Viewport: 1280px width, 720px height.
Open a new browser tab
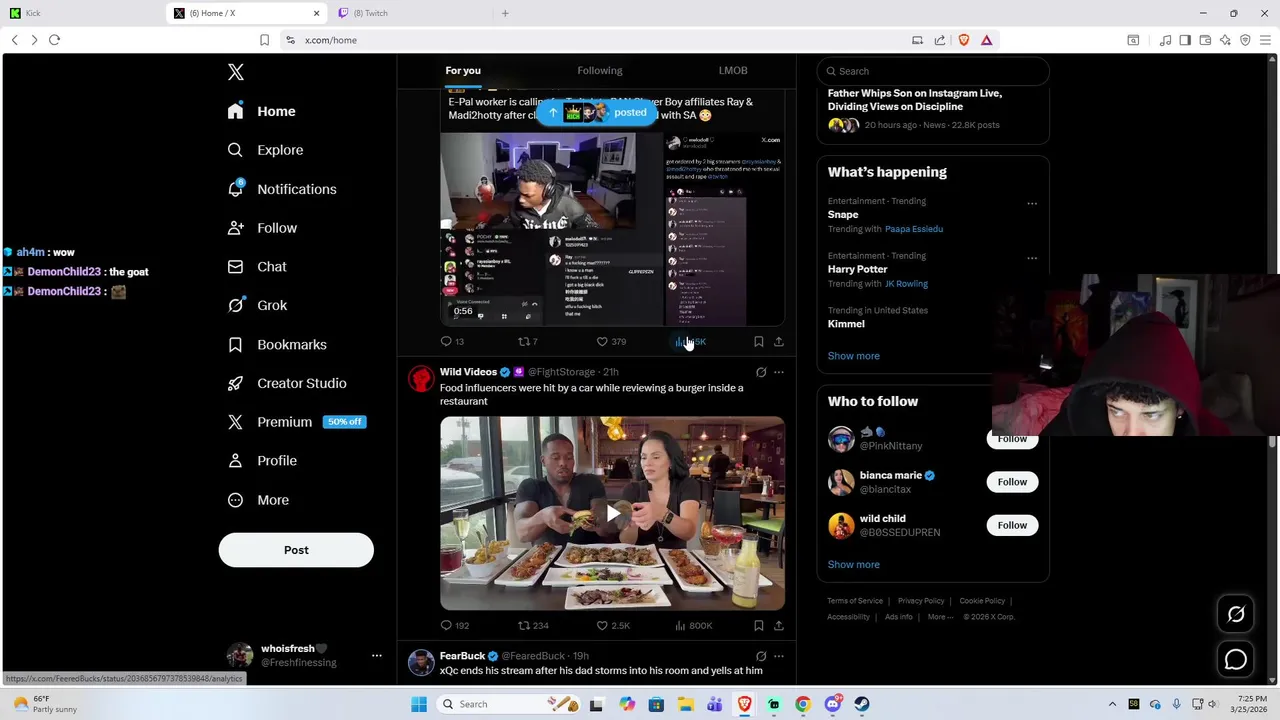505,13
